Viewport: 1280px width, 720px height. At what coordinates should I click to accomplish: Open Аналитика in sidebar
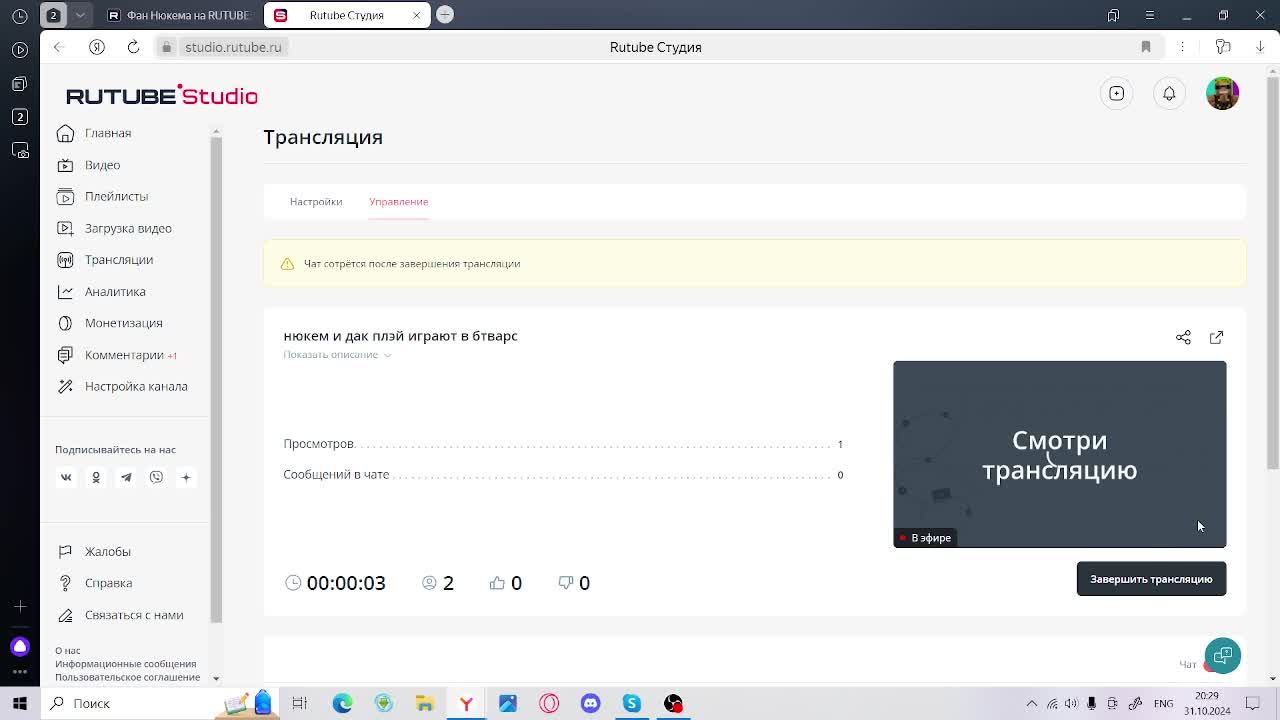point(115,292)
